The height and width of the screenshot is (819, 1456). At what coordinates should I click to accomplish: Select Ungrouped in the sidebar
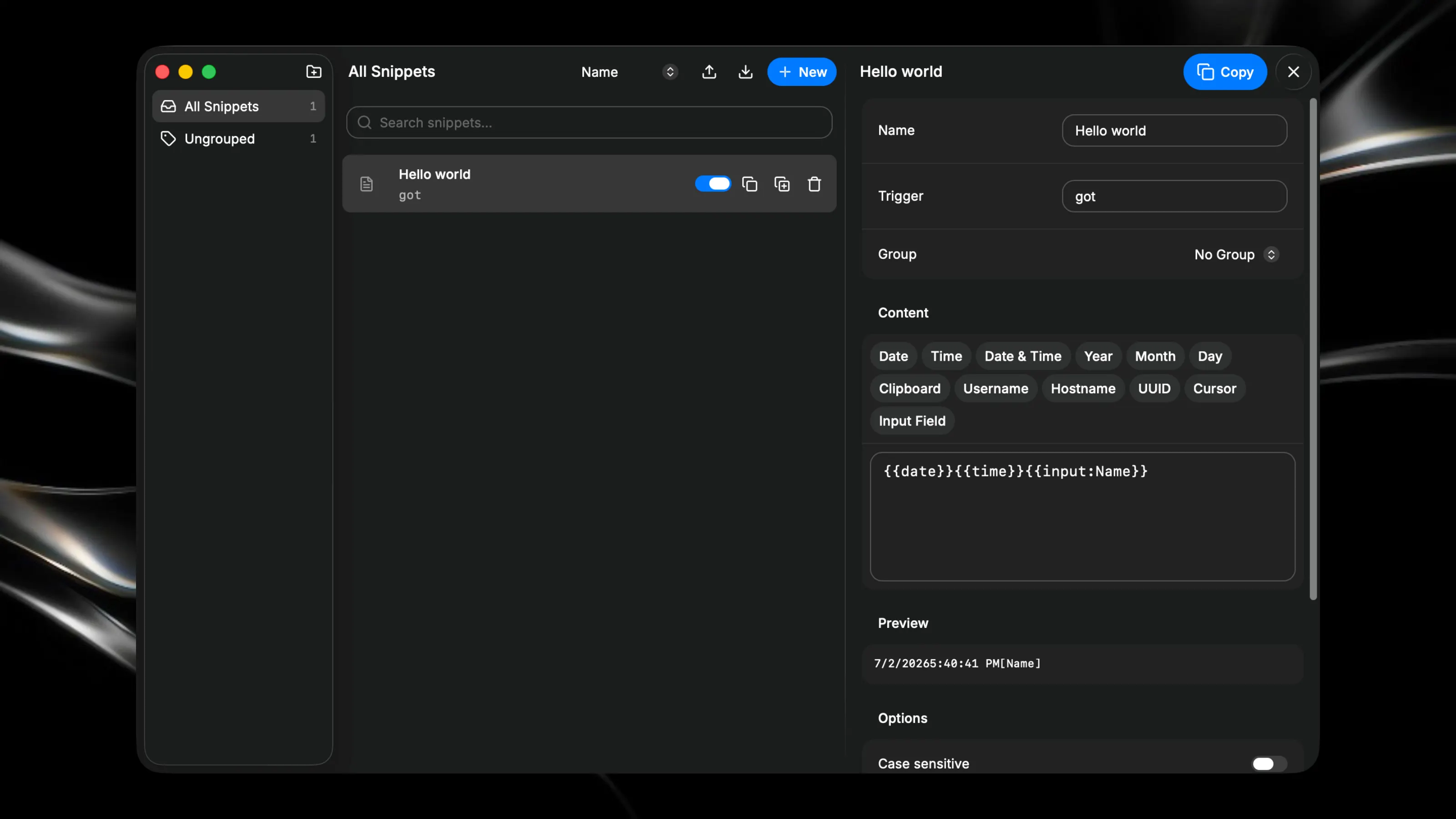tap(238, 138)
